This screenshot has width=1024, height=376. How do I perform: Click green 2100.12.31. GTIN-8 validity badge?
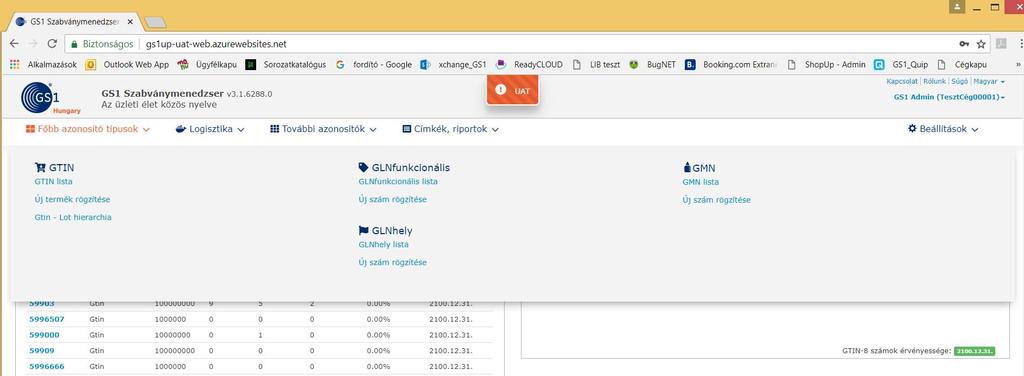coord(974,351)
